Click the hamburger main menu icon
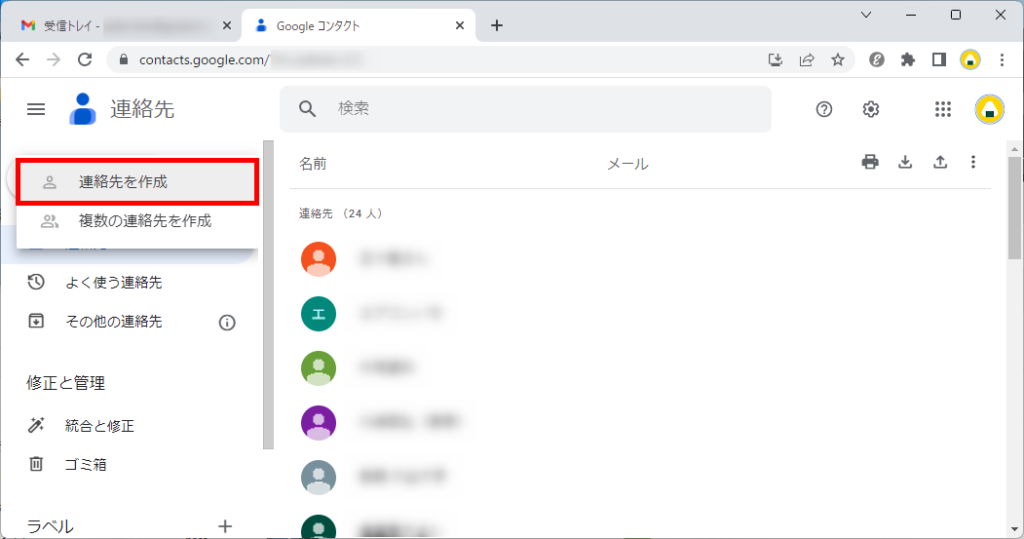1024x539 pixels. (x=36, y=109)
